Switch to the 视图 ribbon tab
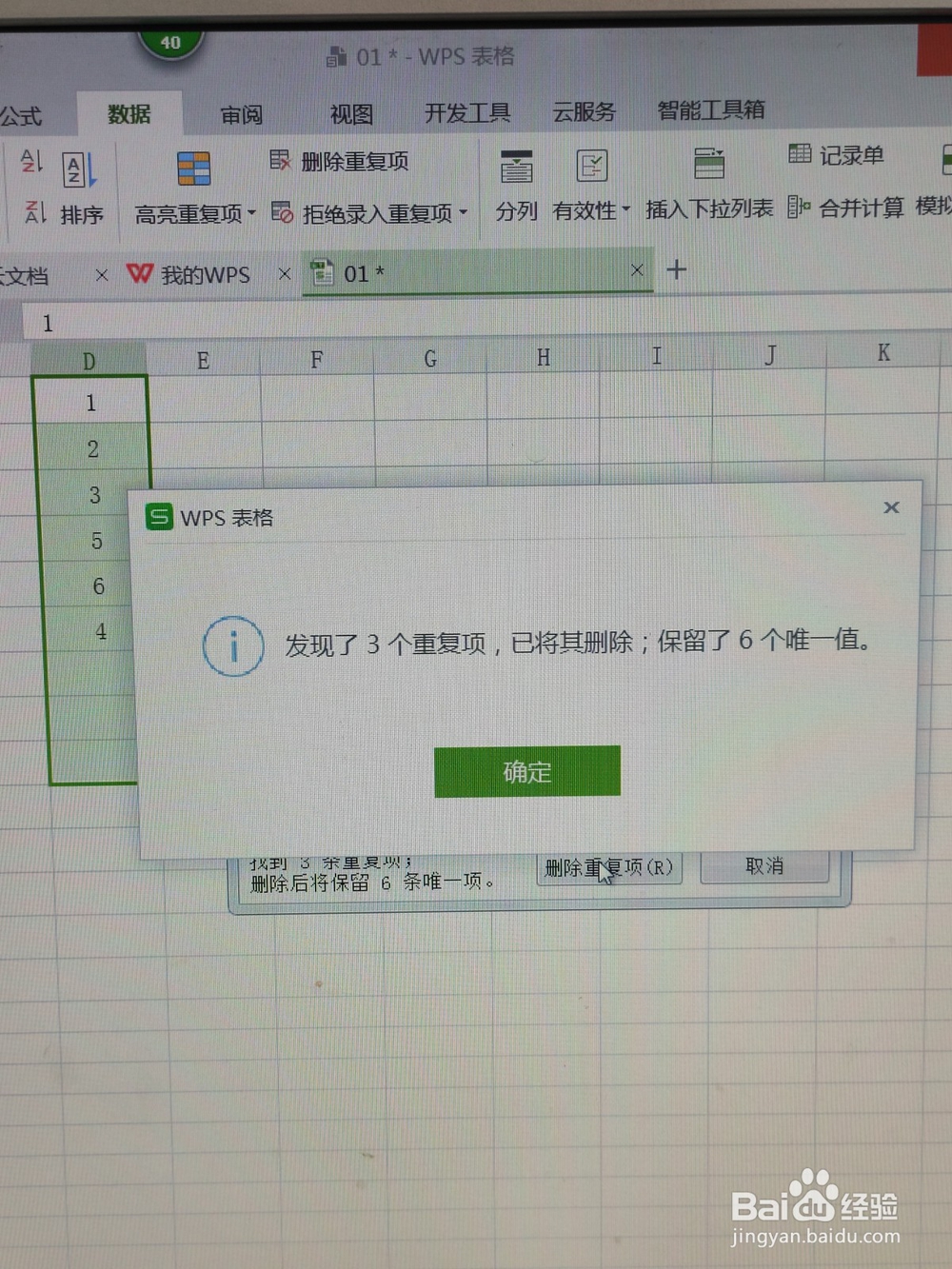Image resolution: width=952 pixels, height=1269 pixels. [351, 114]
